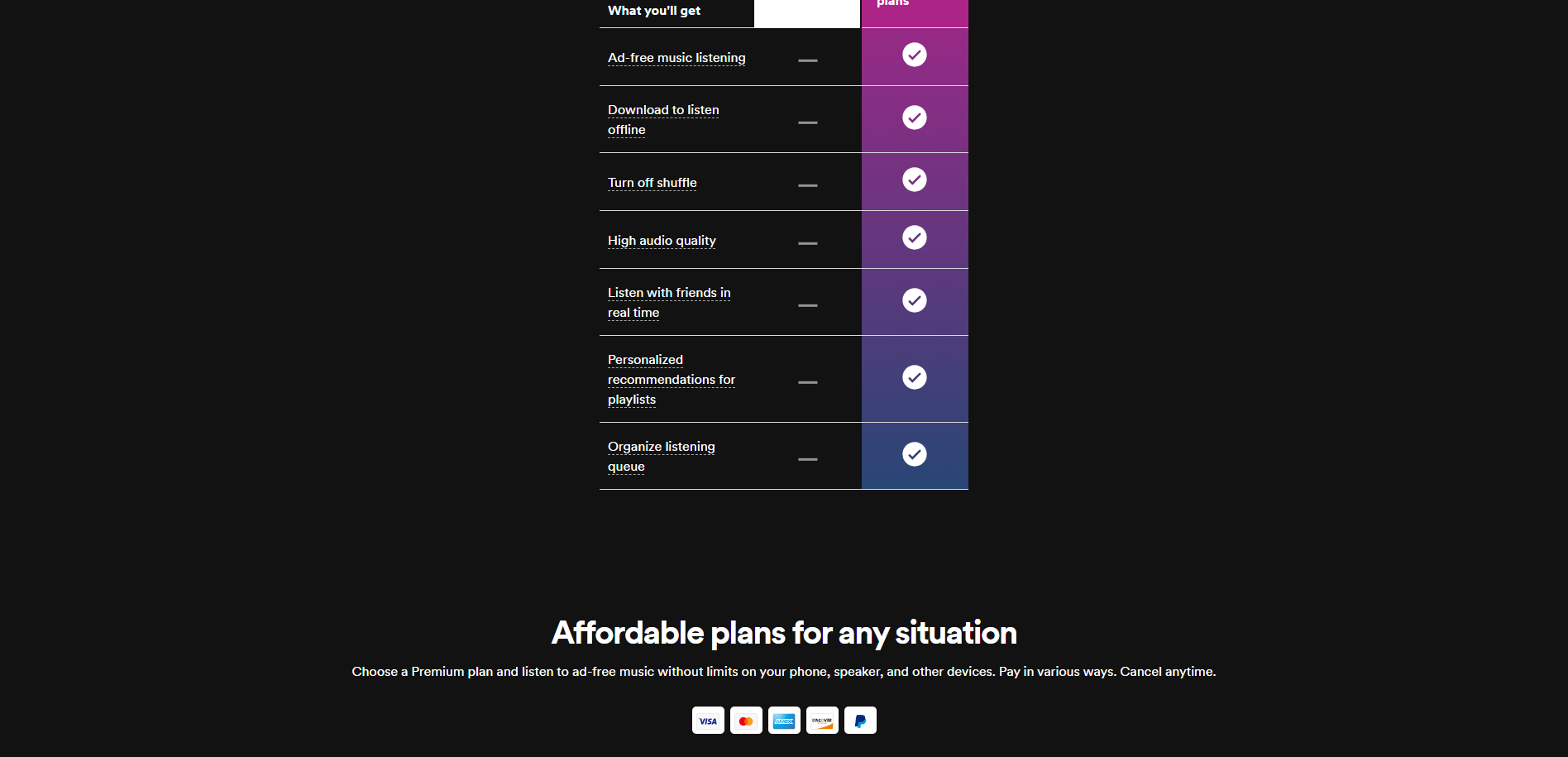Click checkmark in High audio quality row
Viewport: 1568px width, 757px height.
915,237
